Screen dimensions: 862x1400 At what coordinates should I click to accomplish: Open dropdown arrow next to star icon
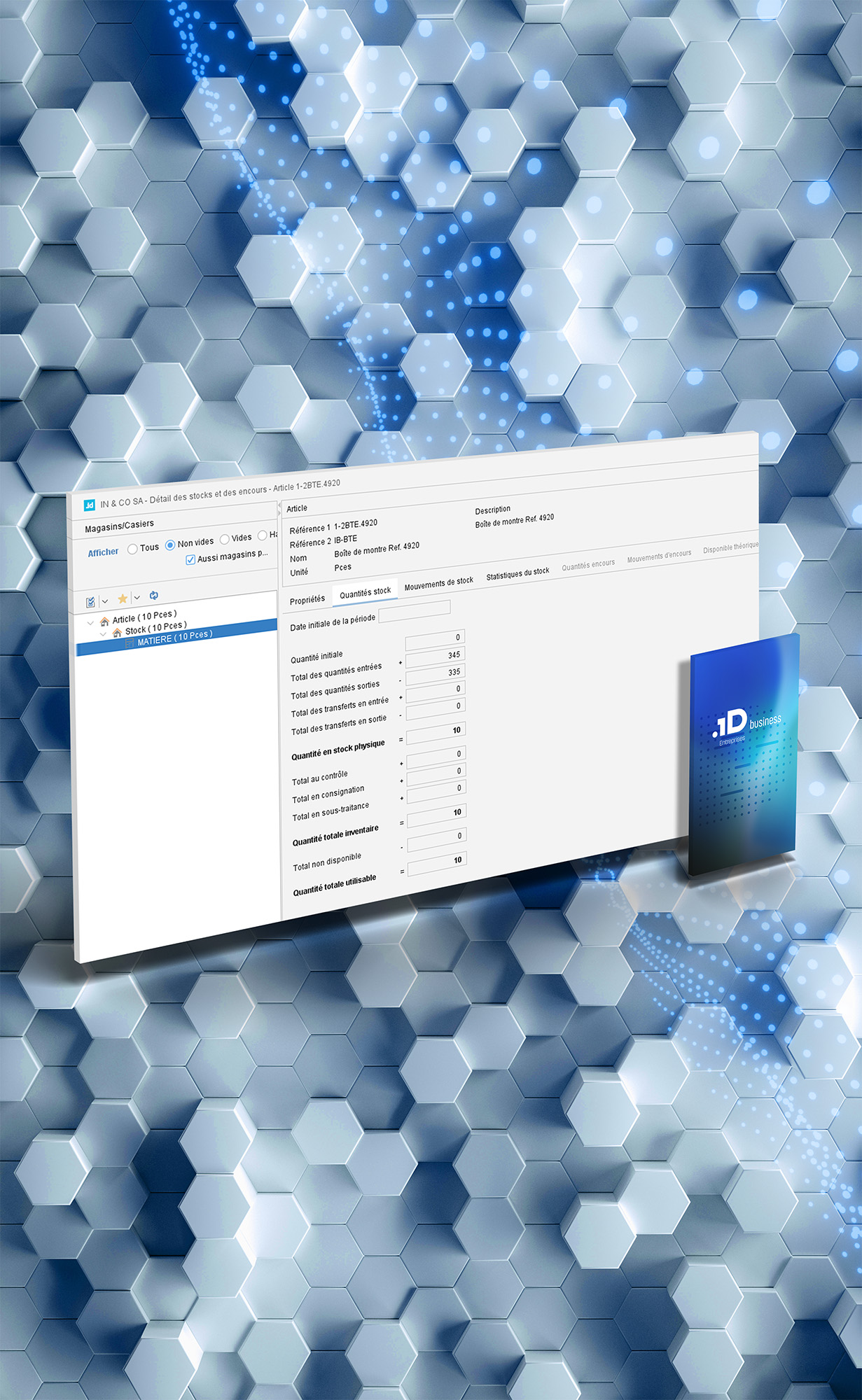click(x=137, y=597)
